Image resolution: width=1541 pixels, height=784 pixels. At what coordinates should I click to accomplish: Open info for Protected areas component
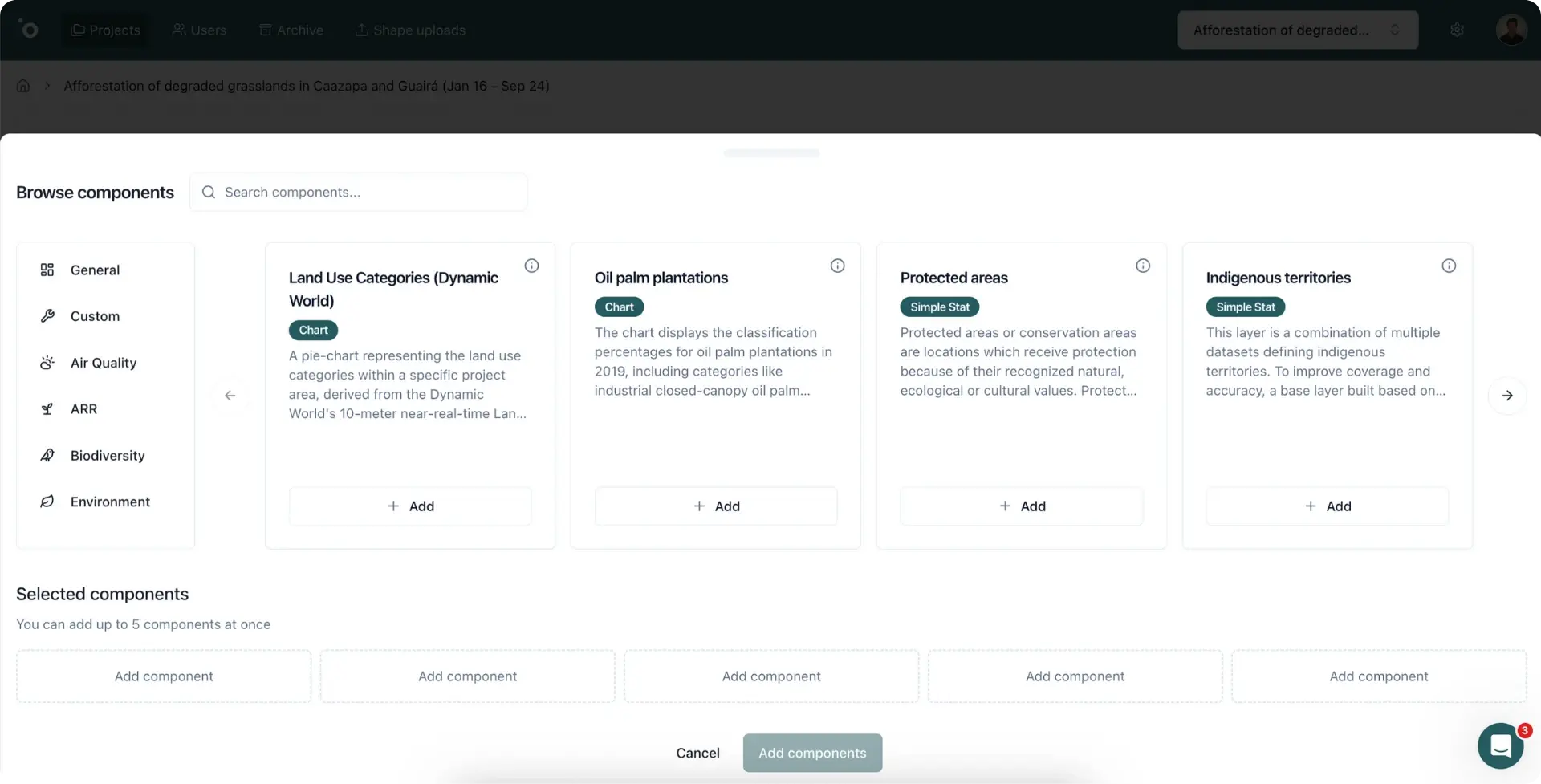tap(1143, 266)
